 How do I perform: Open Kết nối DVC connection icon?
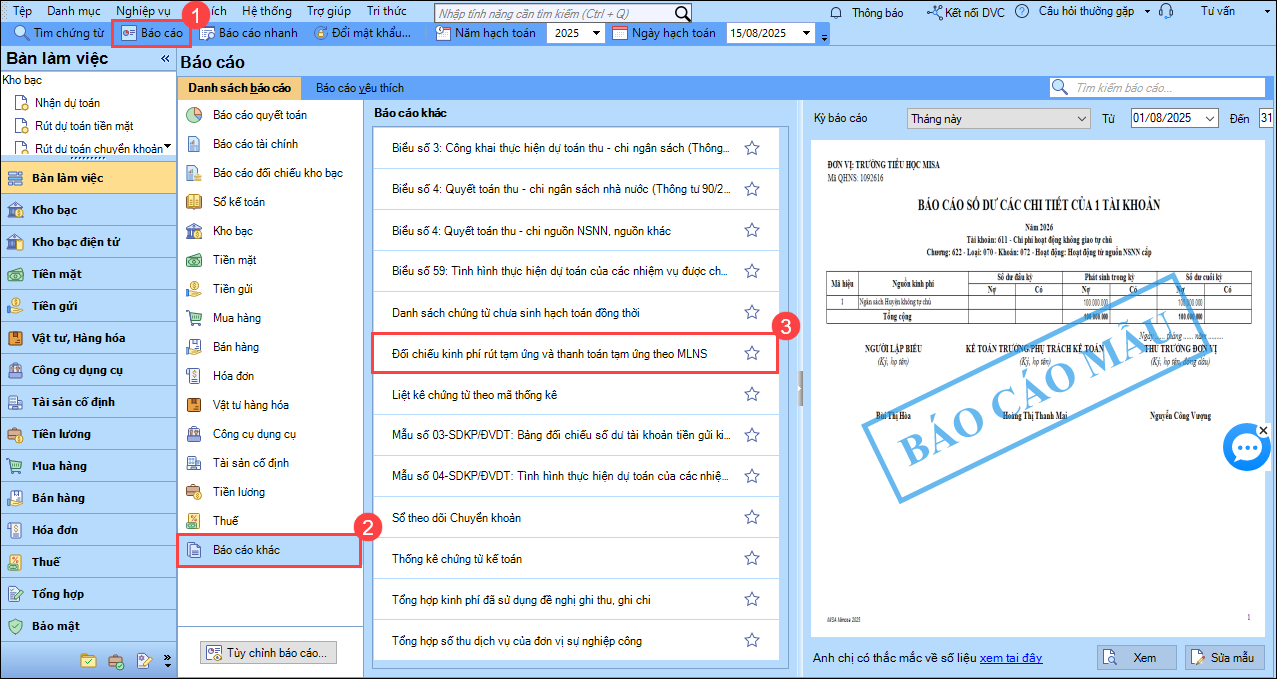coord(936,12)
